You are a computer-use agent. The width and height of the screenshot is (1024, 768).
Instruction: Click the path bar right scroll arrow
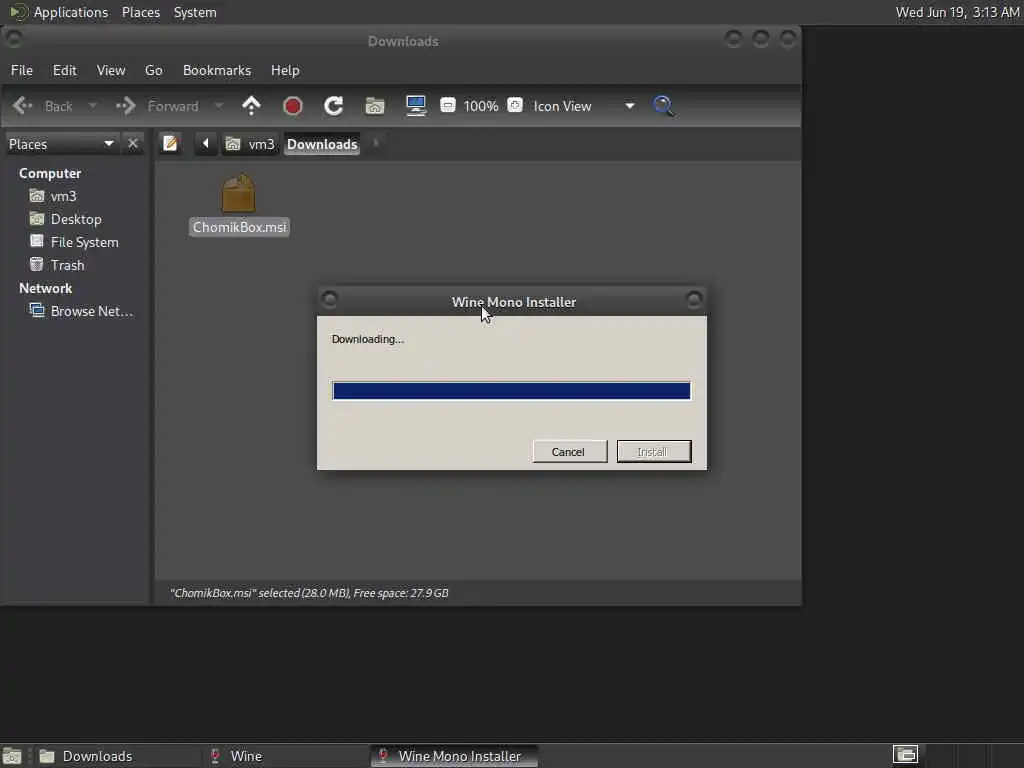[x=376, y=144]
